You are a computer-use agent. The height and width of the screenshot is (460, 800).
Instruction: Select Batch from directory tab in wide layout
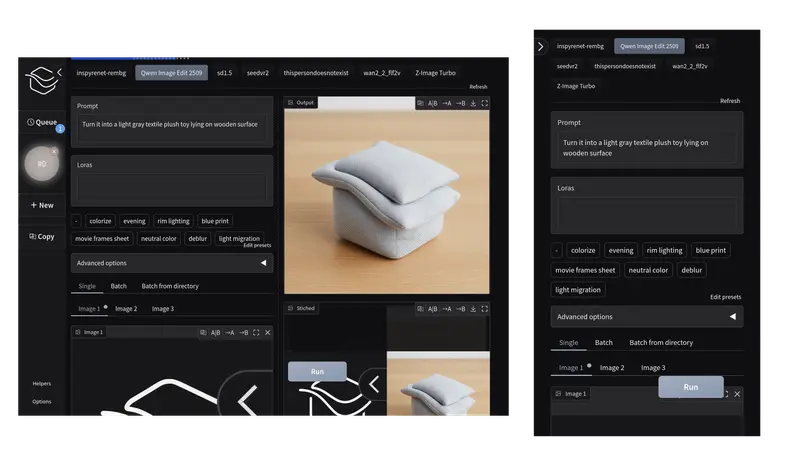point(170,286)
